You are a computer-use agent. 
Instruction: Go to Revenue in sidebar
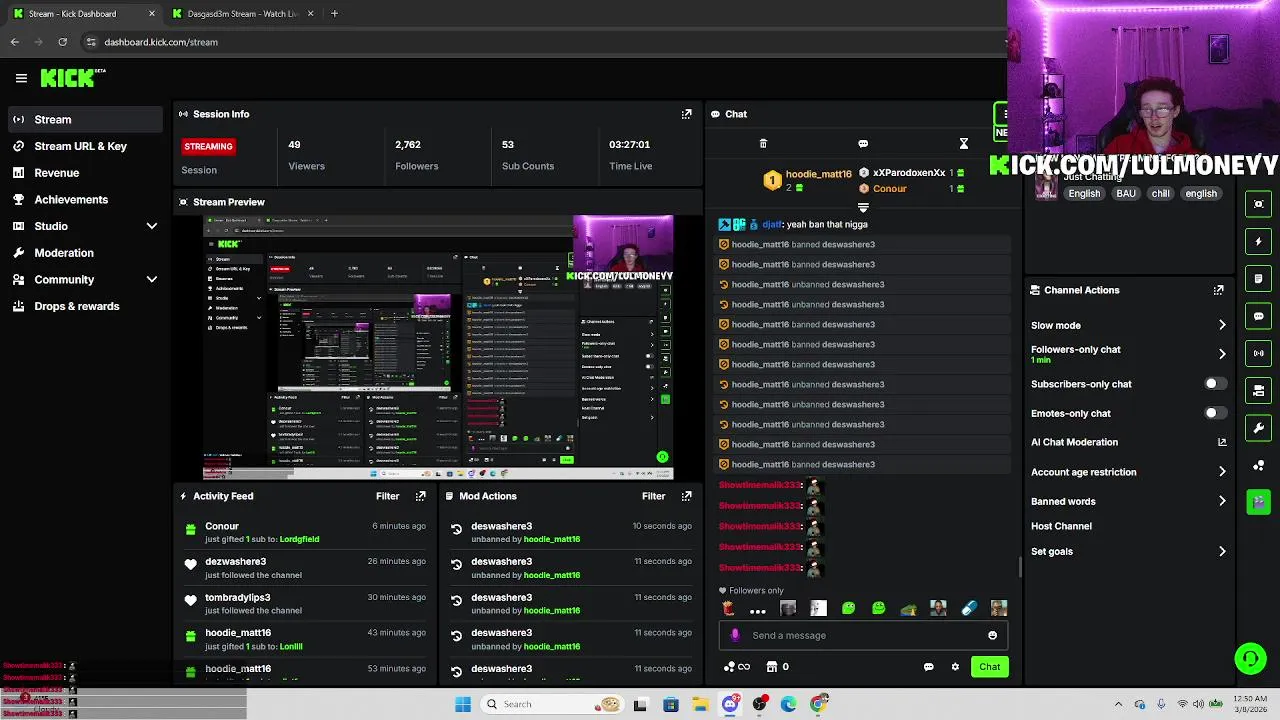tap(84, 173)
